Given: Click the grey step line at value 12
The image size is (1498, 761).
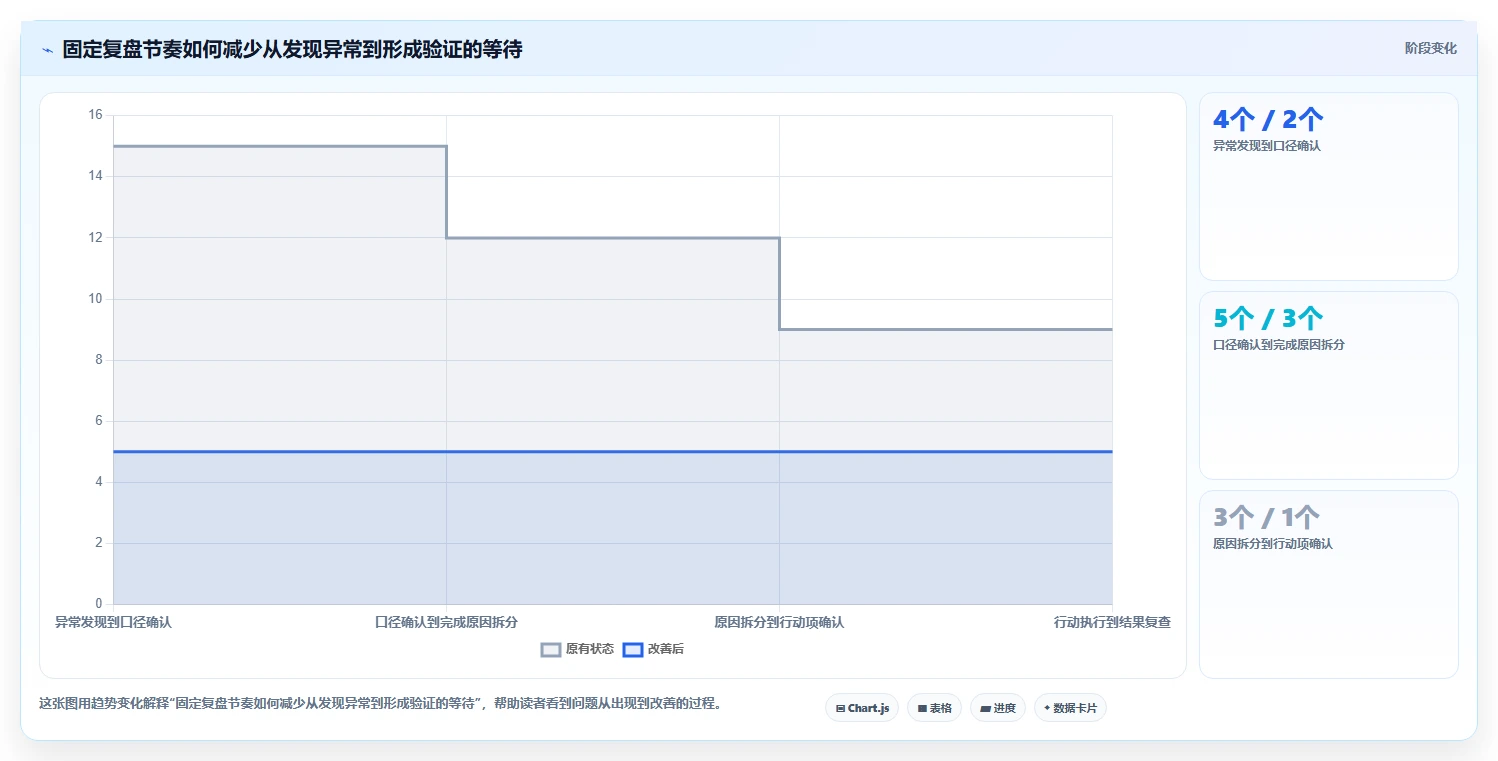Looking at the screenshot, I should pos(612,237).
